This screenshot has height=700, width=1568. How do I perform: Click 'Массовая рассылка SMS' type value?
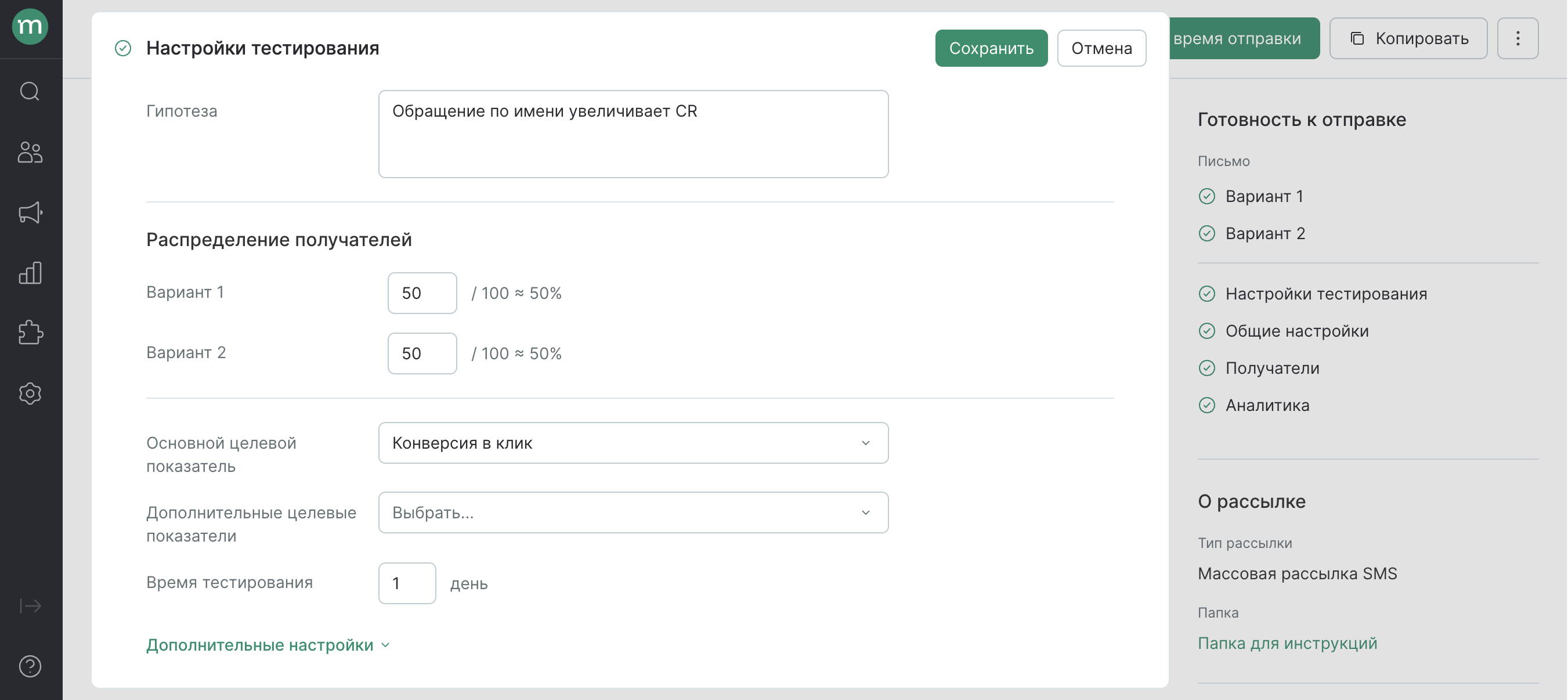click(x=1297, y=573)
